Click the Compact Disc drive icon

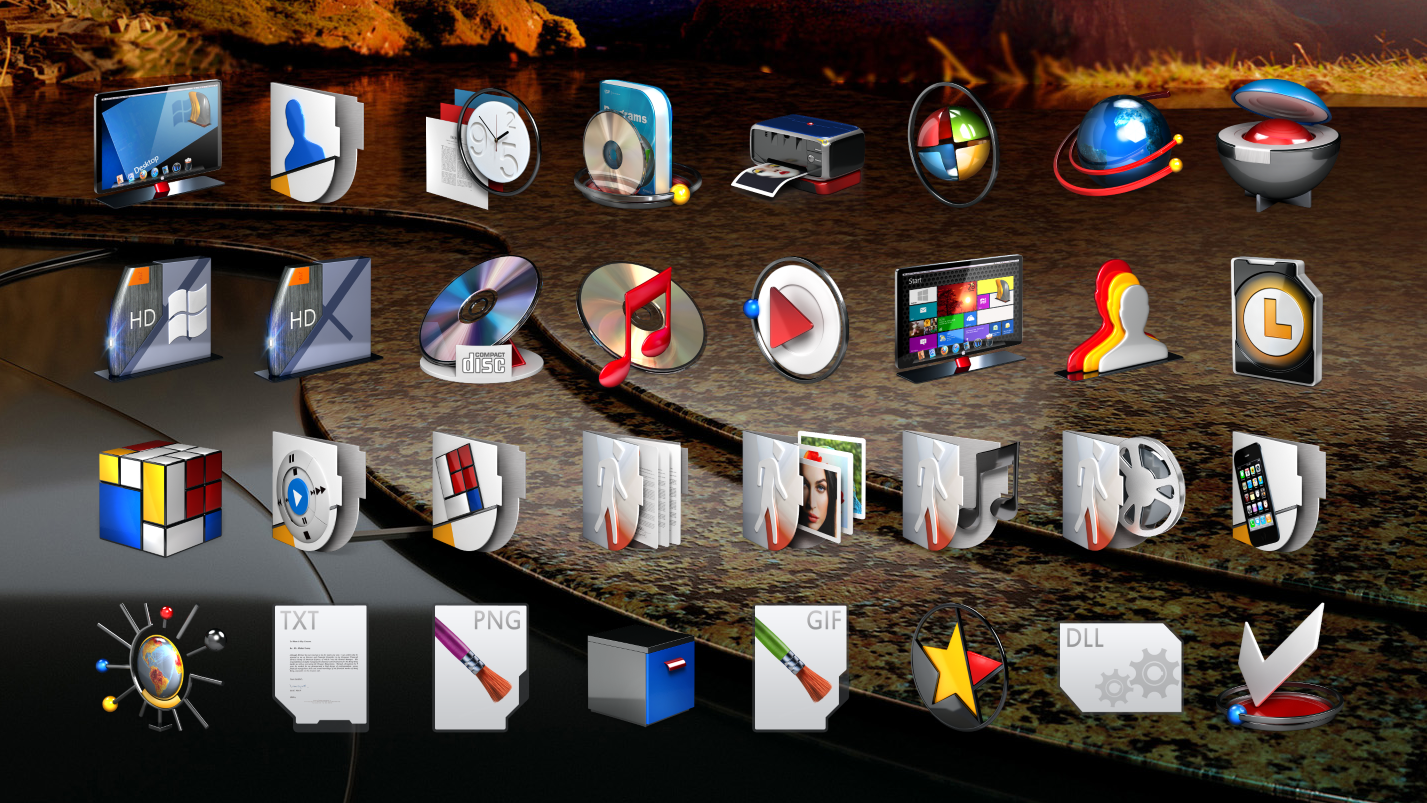(x=478, y=319)
